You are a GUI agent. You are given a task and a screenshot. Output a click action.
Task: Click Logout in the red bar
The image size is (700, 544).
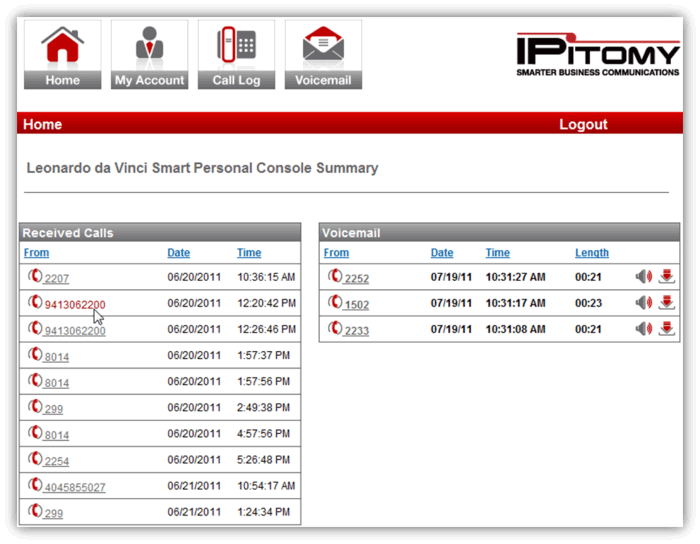[583, 124]
